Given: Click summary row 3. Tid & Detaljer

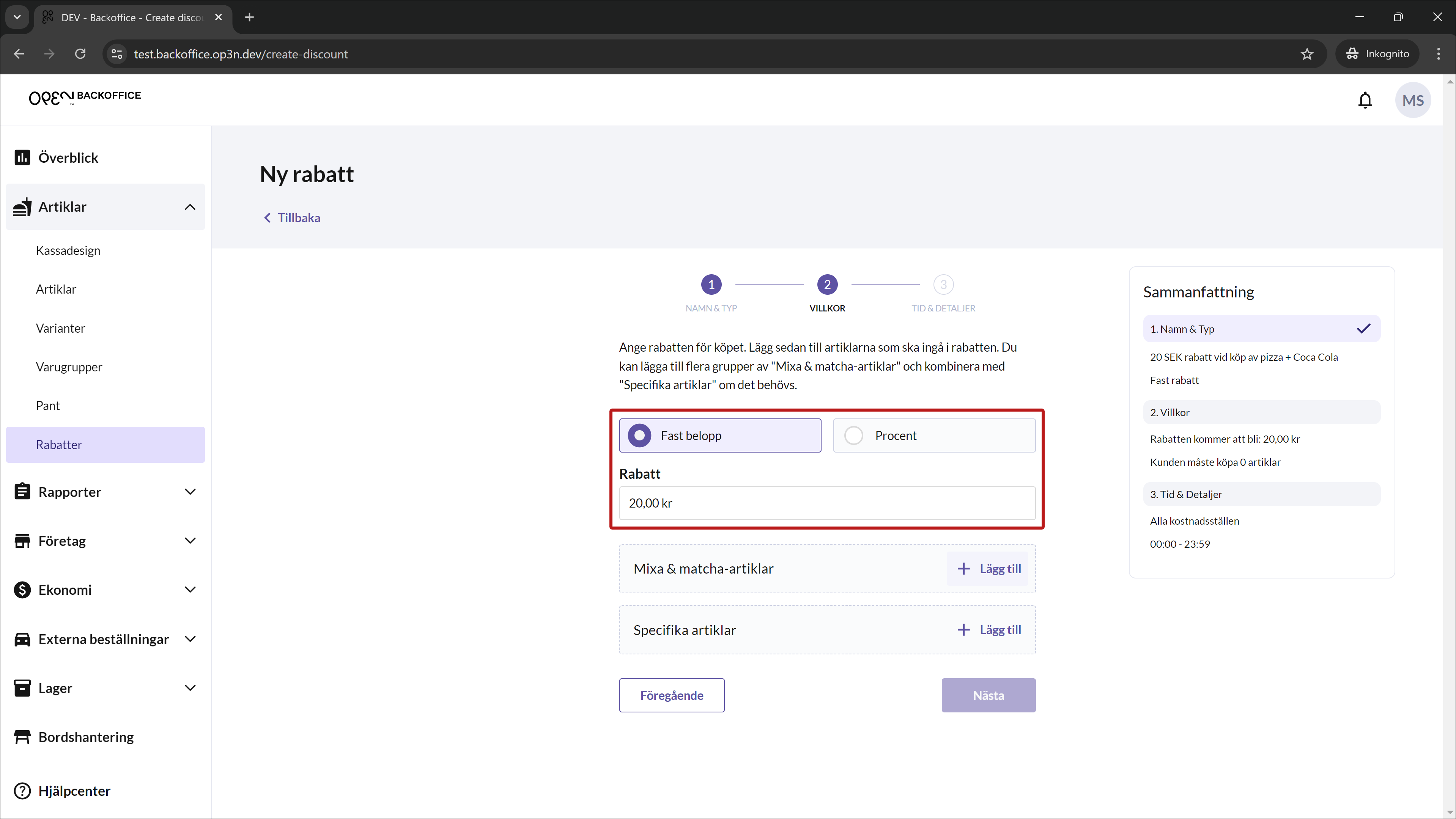Looking at the screenshot, I should (x=1262, y=494).
